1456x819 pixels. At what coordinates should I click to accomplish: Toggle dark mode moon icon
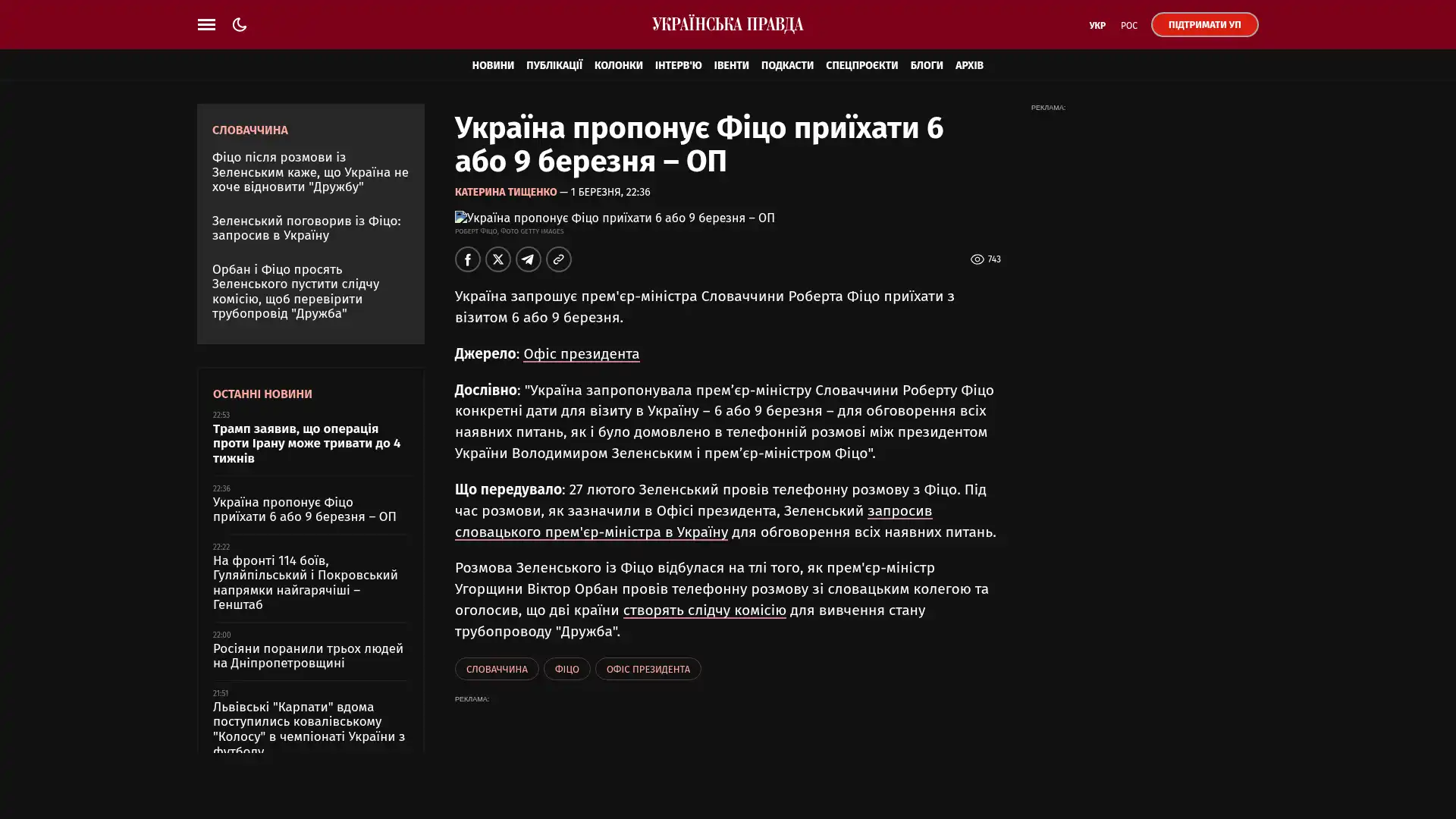[240, 24]
